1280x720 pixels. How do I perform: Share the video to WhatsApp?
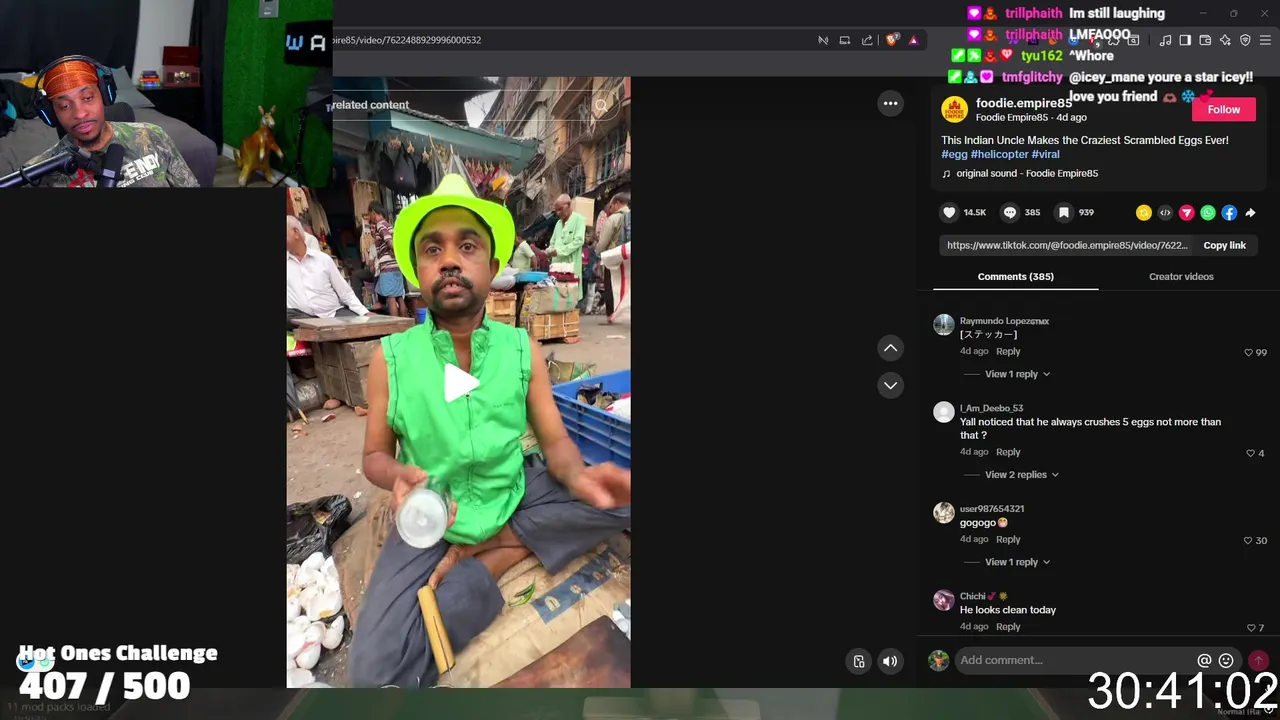coord(1208,213)
